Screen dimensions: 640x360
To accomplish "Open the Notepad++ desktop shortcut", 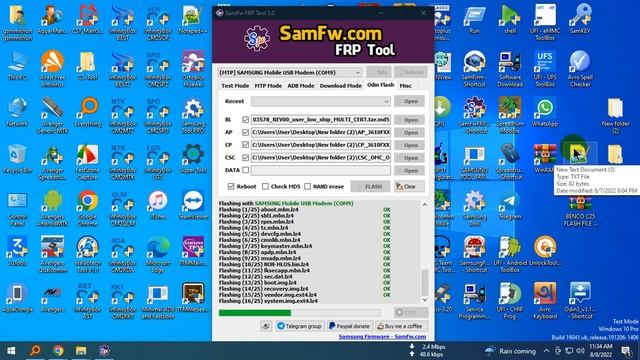I will (x=193, y=19).
